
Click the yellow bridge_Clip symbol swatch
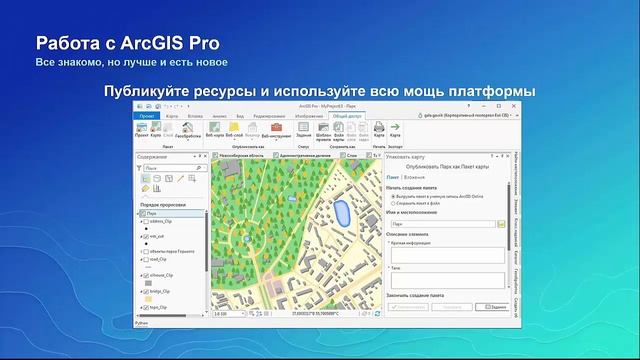[148, 299]
